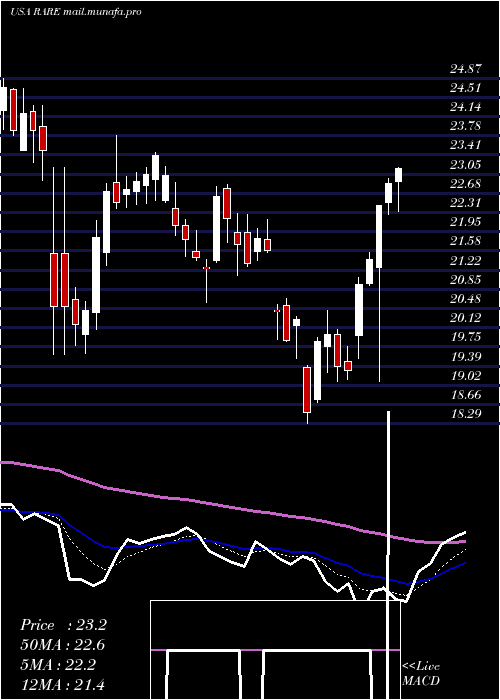Viewport: 500px width, 700px height.
Task: Click the 23.78 price axis label
Action: [x=466, y=126]
